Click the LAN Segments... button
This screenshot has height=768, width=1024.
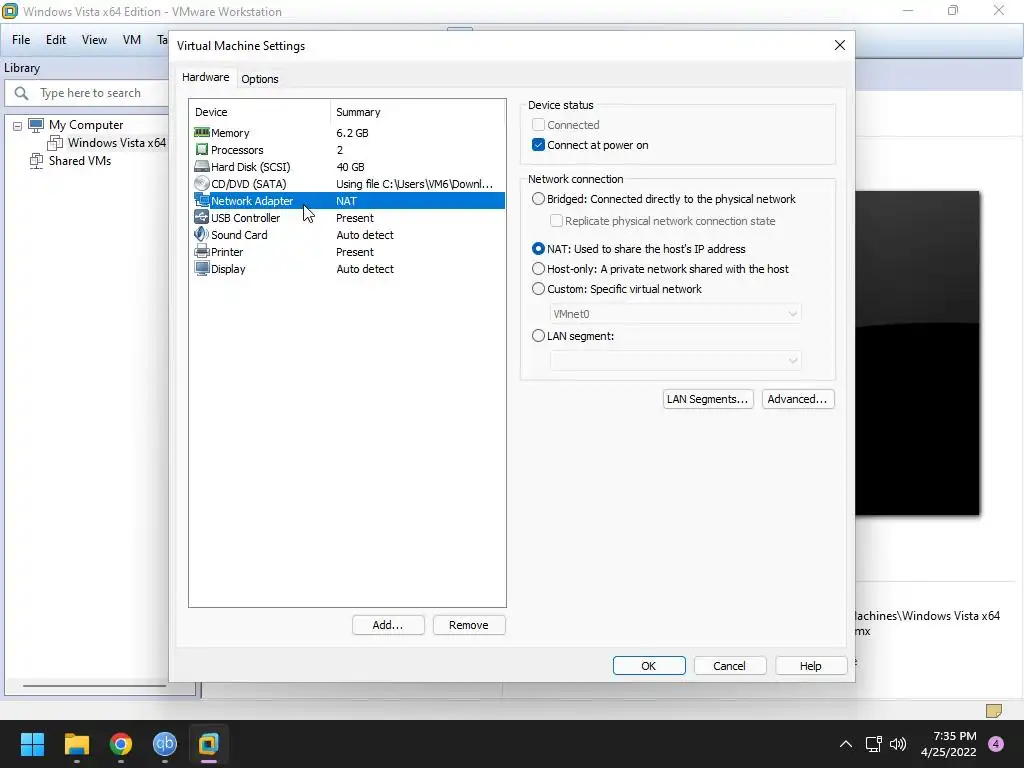point(708,399)
